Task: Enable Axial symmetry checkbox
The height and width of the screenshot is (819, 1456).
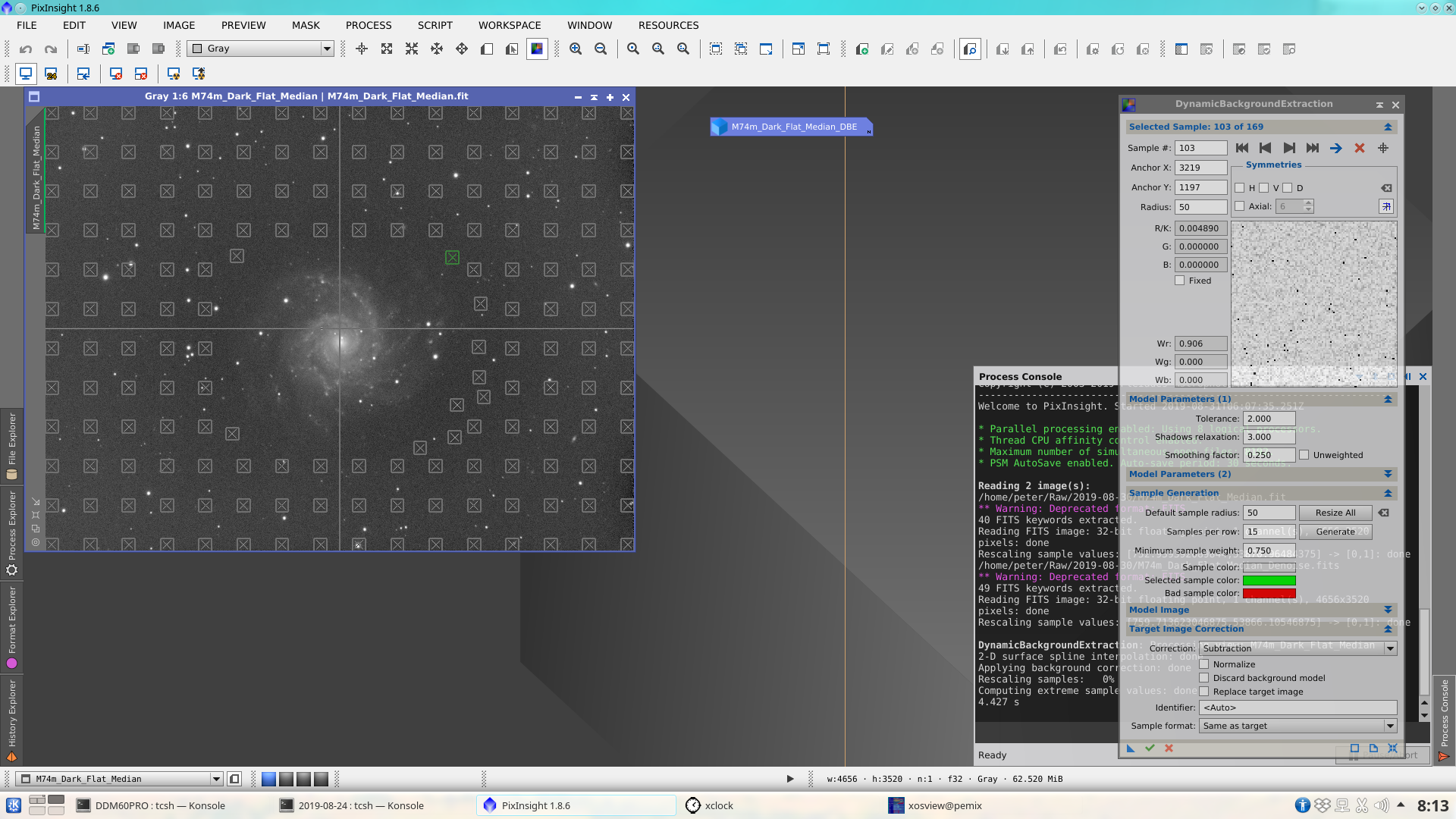Action: (x=1239, y=206)
